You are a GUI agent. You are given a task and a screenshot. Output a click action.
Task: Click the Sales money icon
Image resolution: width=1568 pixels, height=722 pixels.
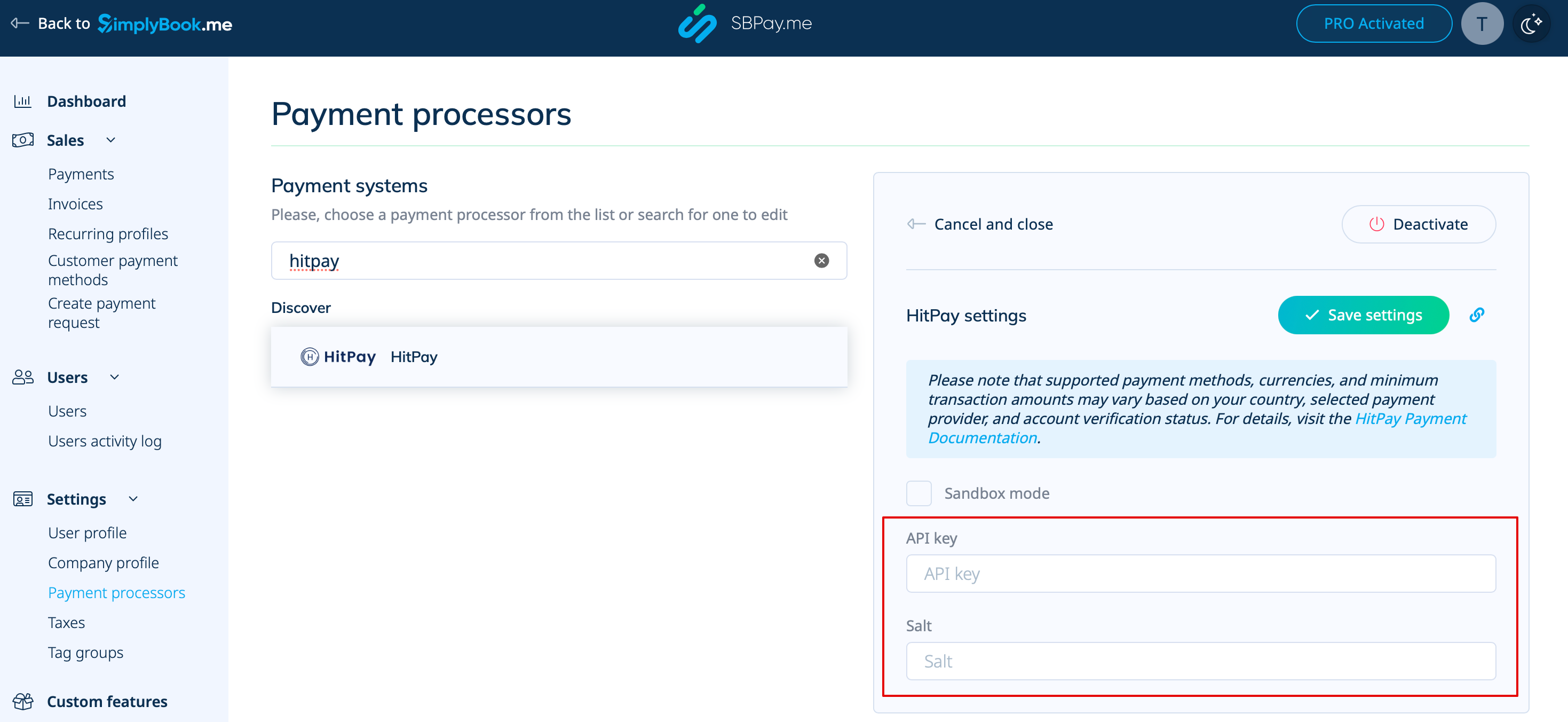coord(22,140)
